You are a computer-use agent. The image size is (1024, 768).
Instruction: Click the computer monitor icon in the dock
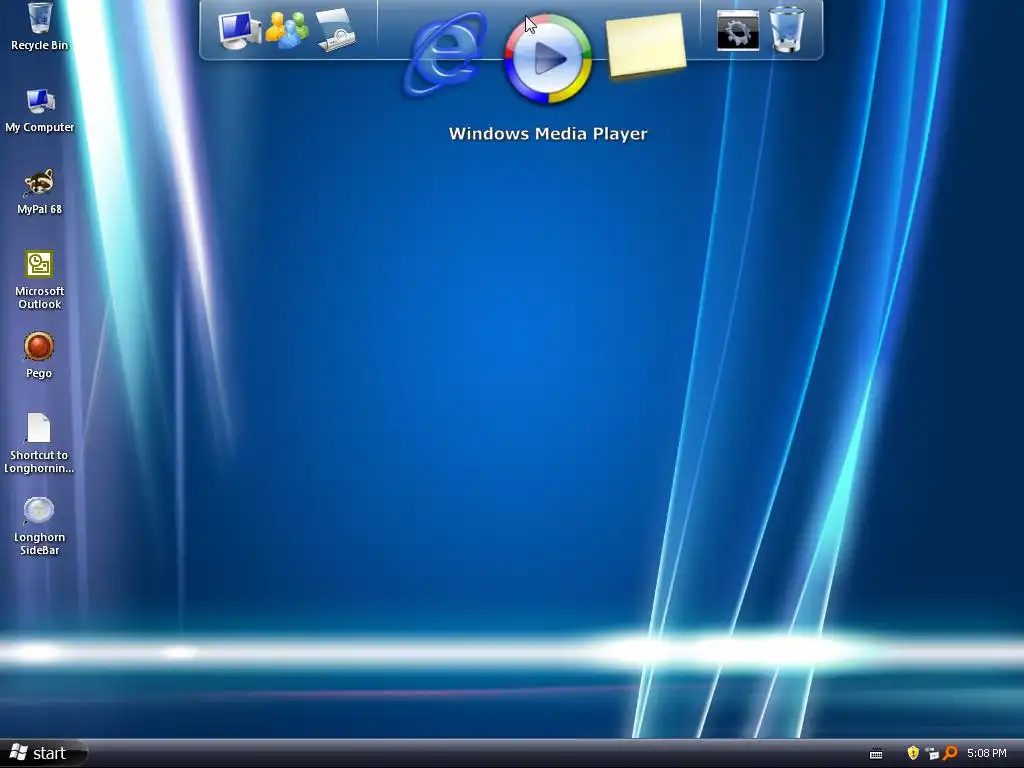(x=240, y=30)
